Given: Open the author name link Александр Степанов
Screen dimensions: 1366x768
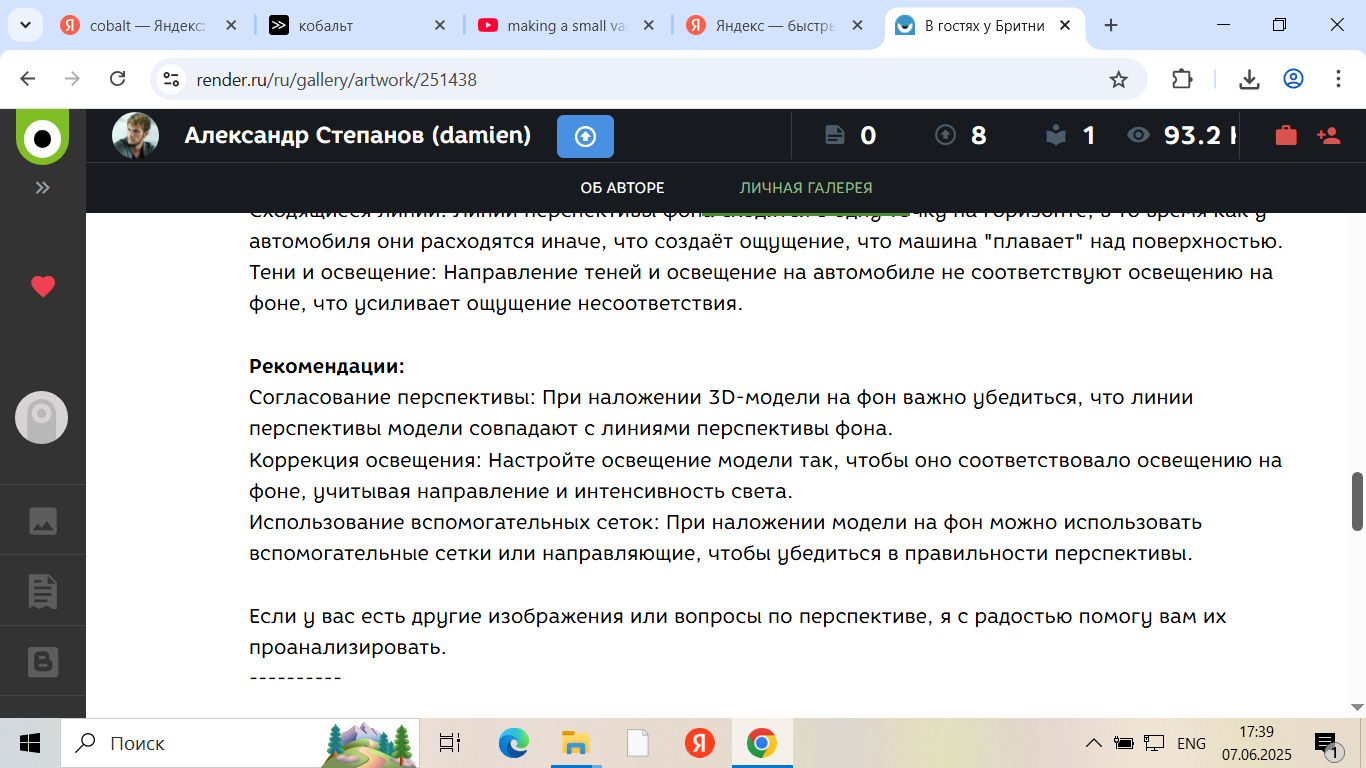Looking at the screenshot, I should (357, 136).
